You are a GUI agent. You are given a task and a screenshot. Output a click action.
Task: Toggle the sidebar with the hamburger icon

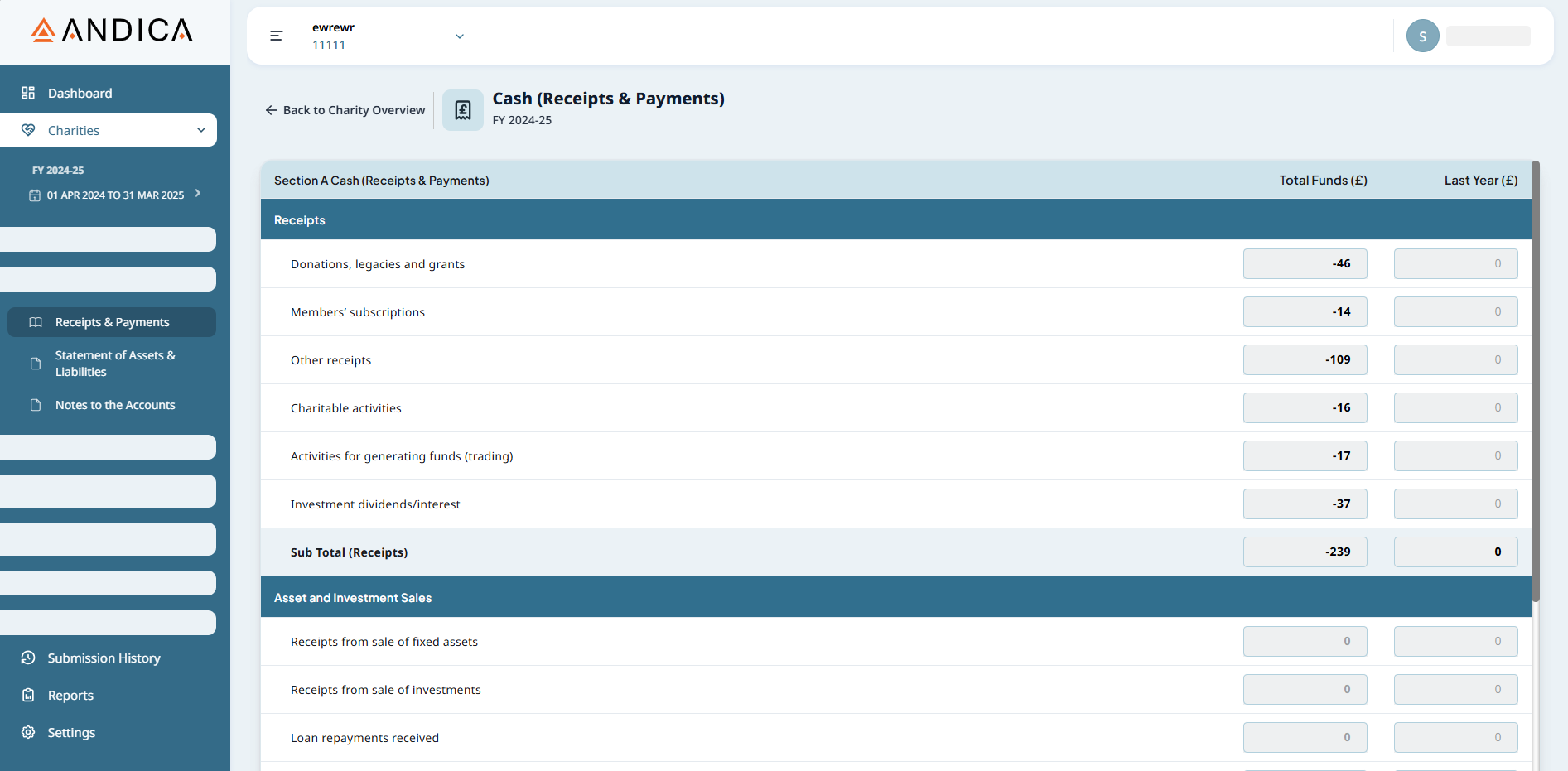(x=276, y=36)
